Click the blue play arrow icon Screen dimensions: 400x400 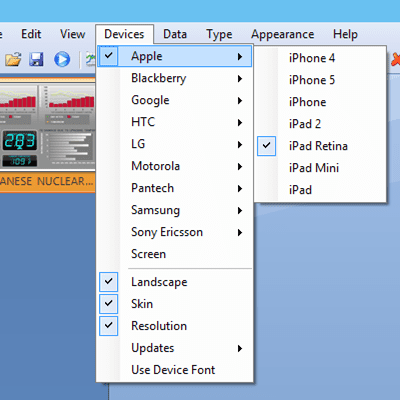62,59
